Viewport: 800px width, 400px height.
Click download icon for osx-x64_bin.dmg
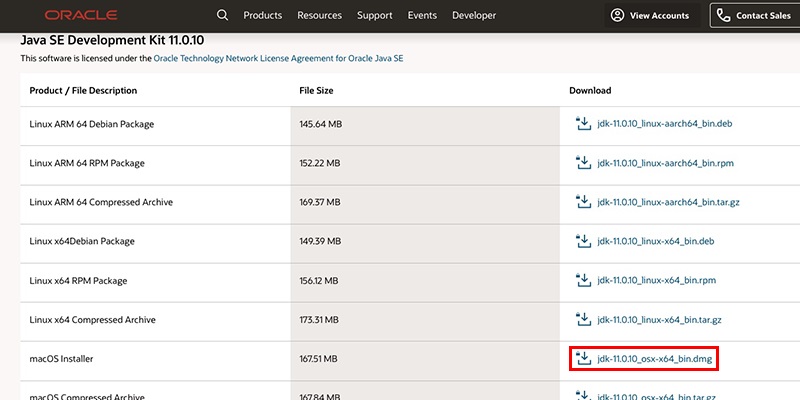pos(583,358)
